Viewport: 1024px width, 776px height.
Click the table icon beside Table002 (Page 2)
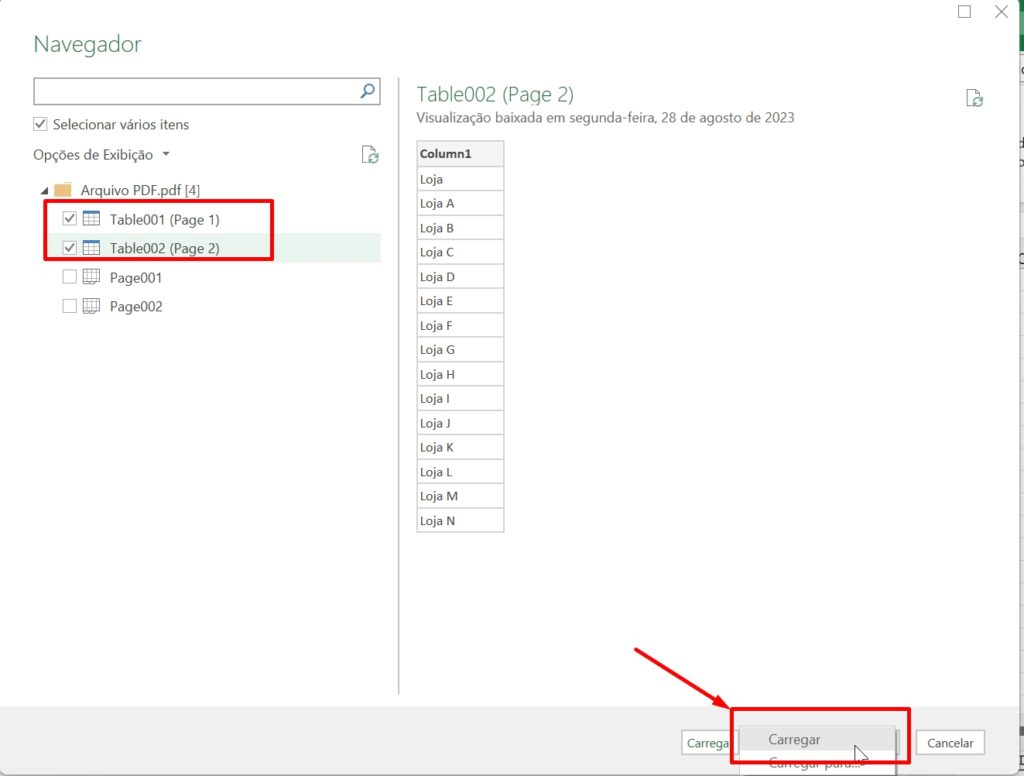tap(92, 248)
